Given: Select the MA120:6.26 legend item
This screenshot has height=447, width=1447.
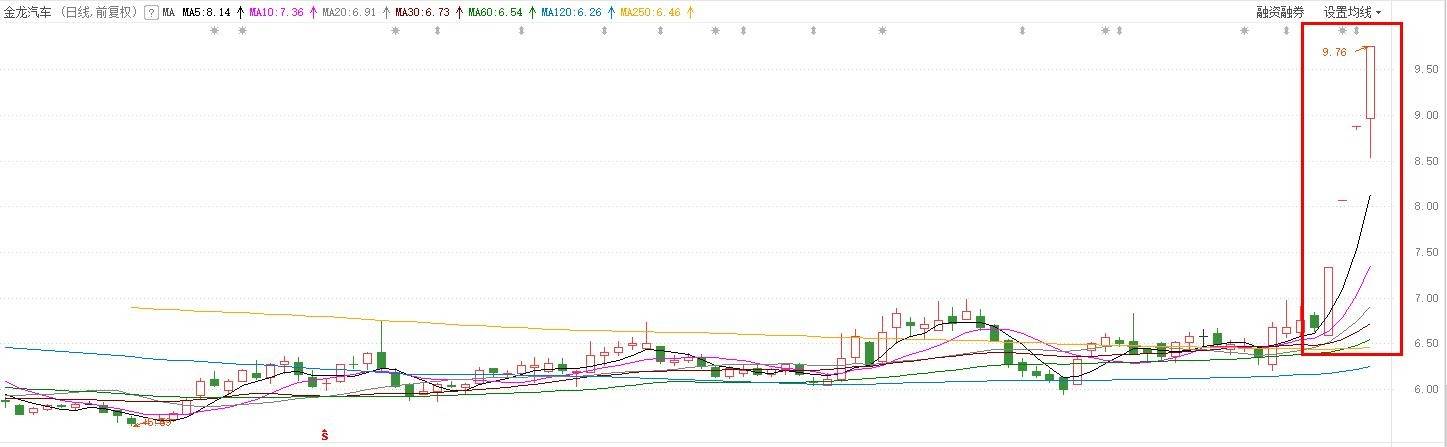Looking at the screenshot, I should tap(574, 13).
